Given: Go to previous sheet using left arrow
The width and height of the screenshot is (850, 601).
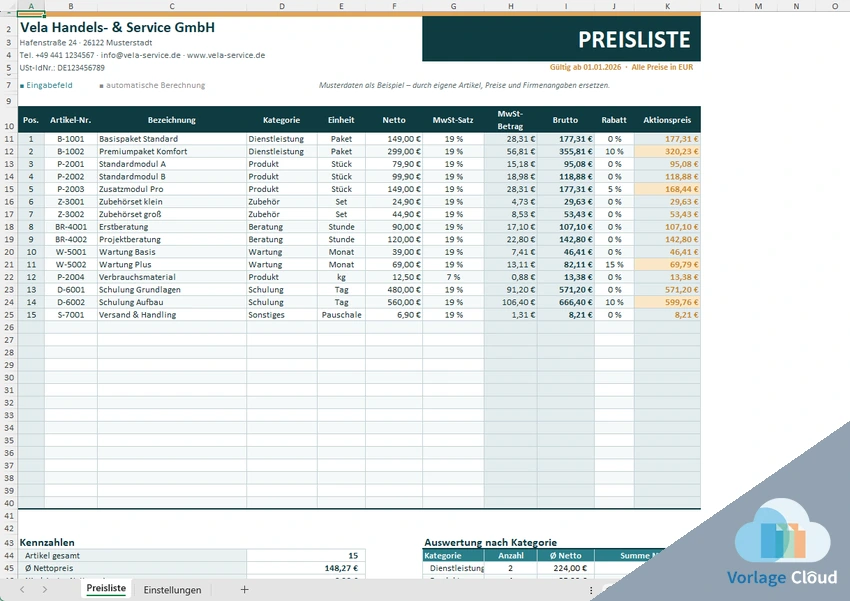Looking at the screenshot, I should [22, 590].
